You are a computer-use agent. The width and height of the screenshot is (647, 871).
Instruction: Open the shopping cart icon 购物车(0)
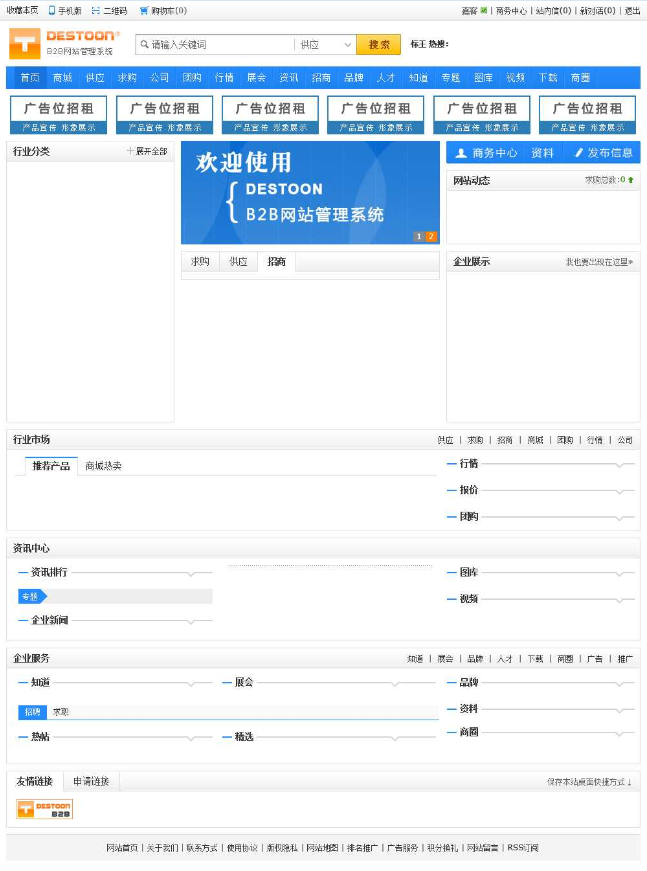[x=144, y=11]
